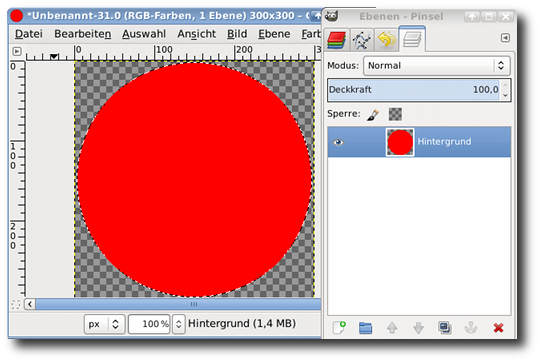Screen dimensions: 540x362
Task: Toggle the lock alpha channel checkerboard icon
Action: 395,114
